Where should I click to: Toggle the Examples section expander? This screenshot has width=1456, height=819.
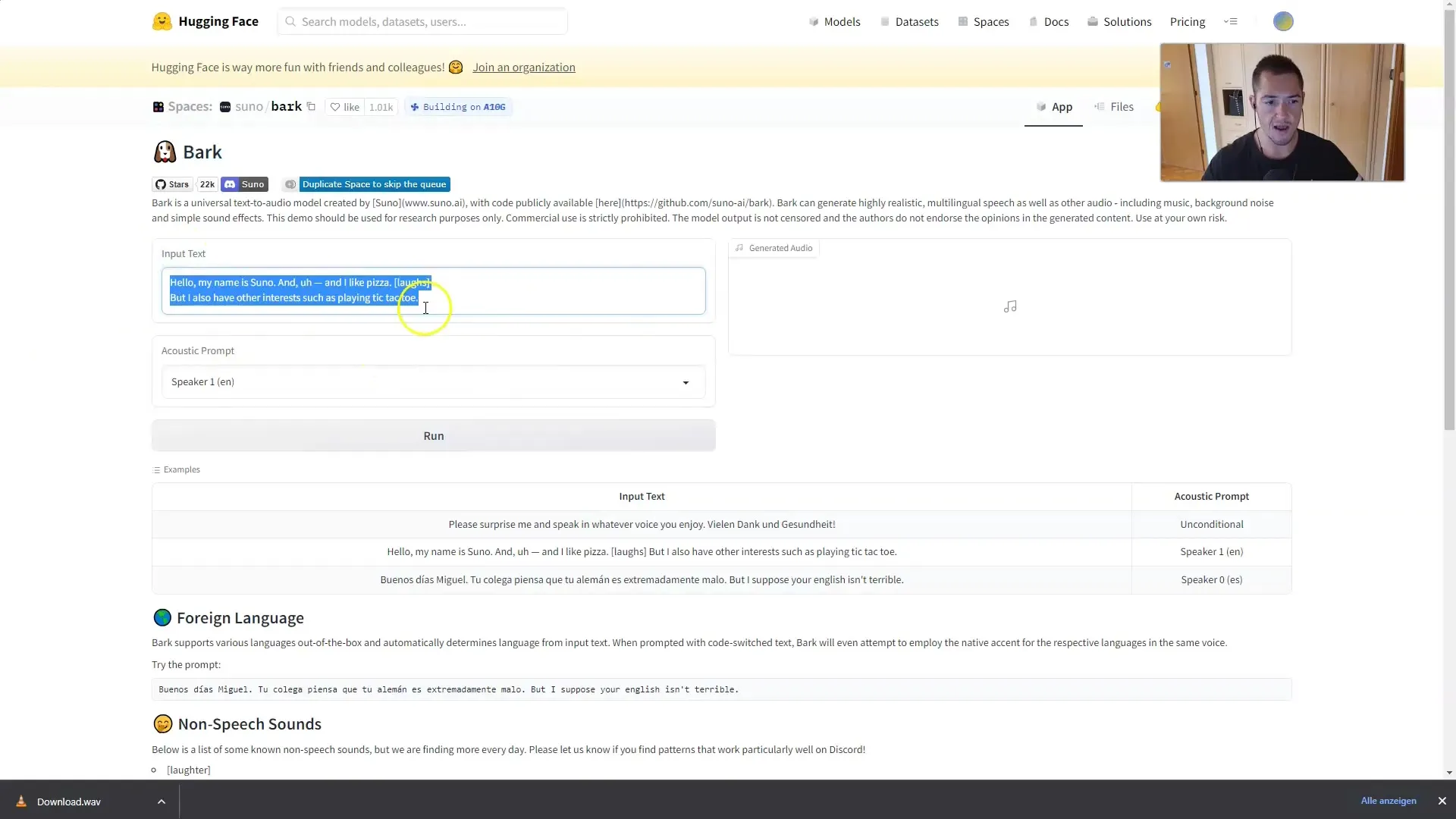tap(176, 469)
